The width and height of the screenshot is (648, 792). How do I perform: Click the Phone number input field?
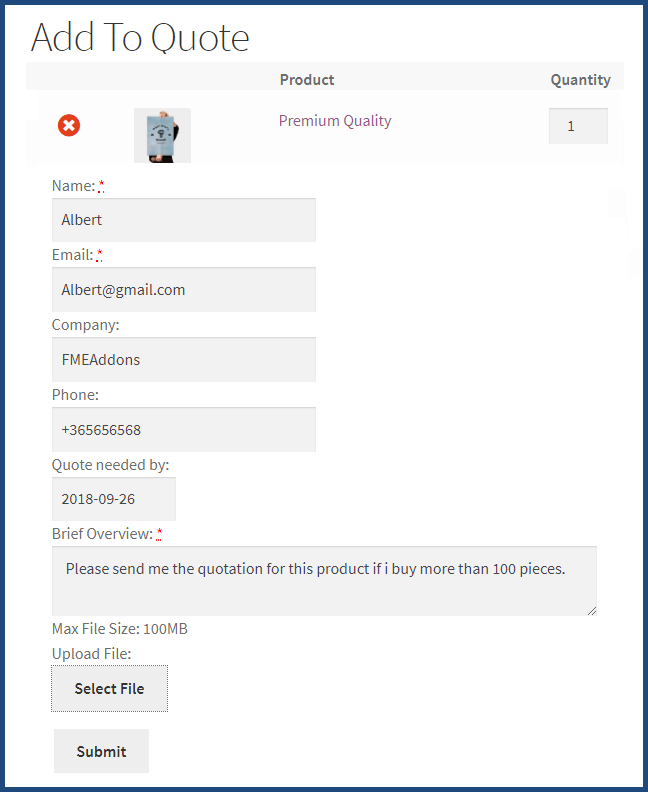pyautogui.click(x=184, y=430)
